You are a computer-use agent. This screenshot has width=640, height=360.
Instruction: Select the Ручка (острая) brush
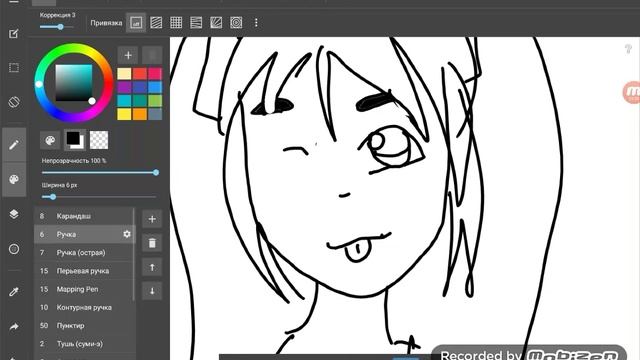[84, 253]
